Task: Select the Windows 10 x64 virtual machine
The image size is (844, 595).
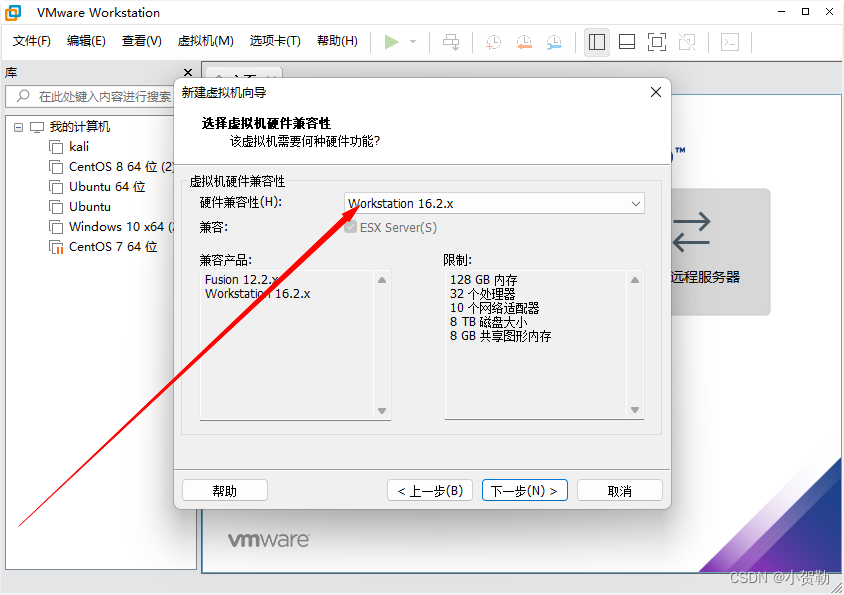Action: click(122, 227)
